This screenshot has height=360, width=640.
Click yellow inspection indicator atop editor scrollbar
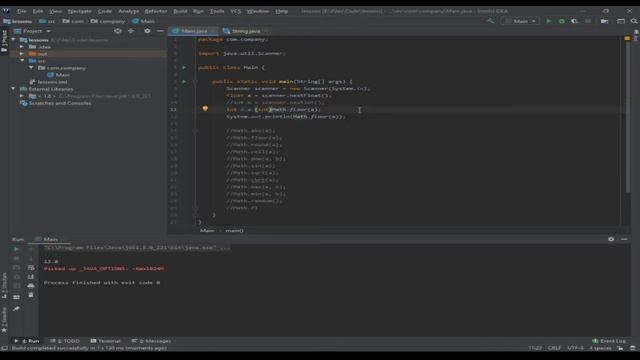click(627, 38)
